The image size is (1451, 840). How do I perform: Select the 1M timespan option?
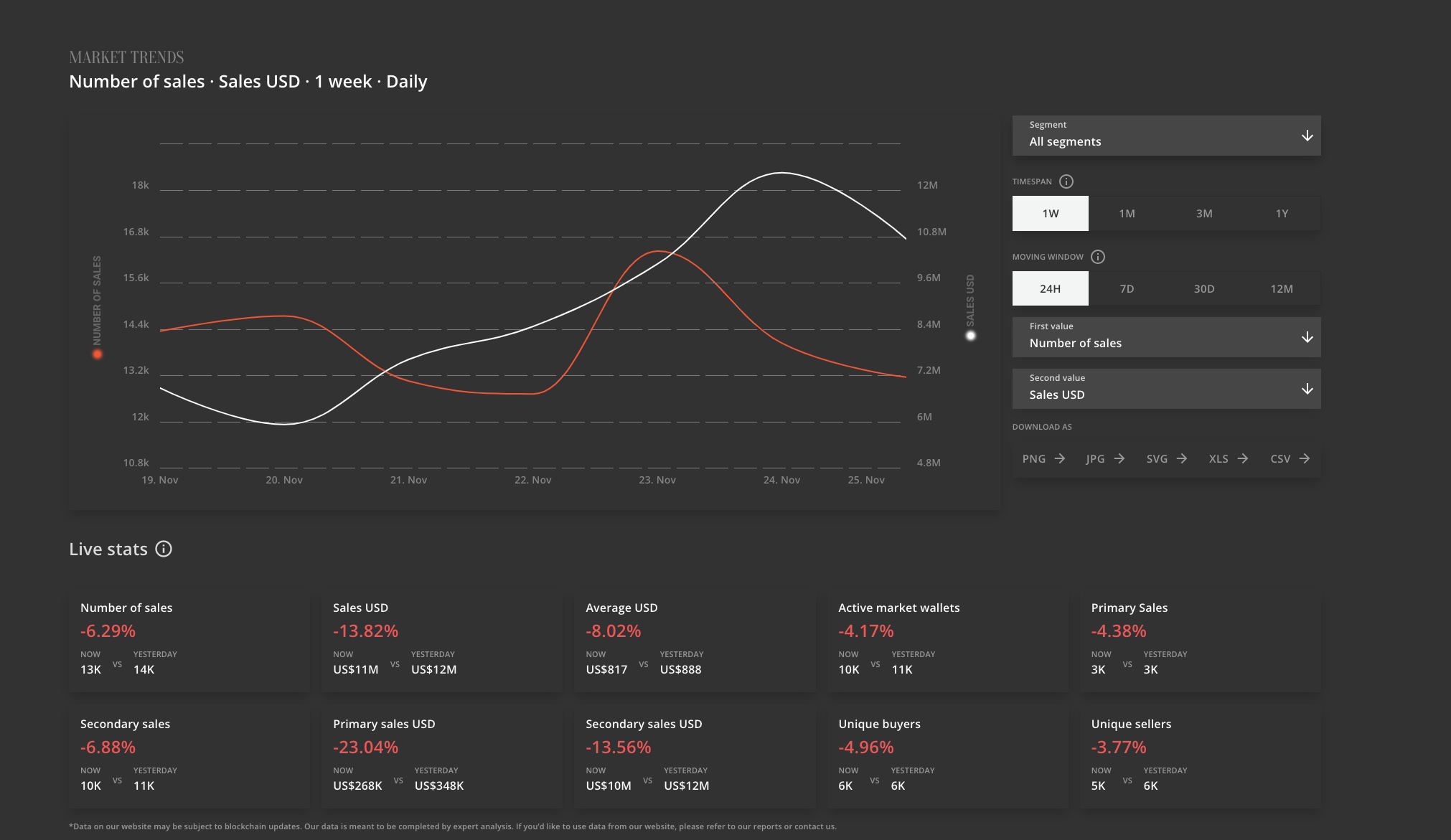point(1127,214)
